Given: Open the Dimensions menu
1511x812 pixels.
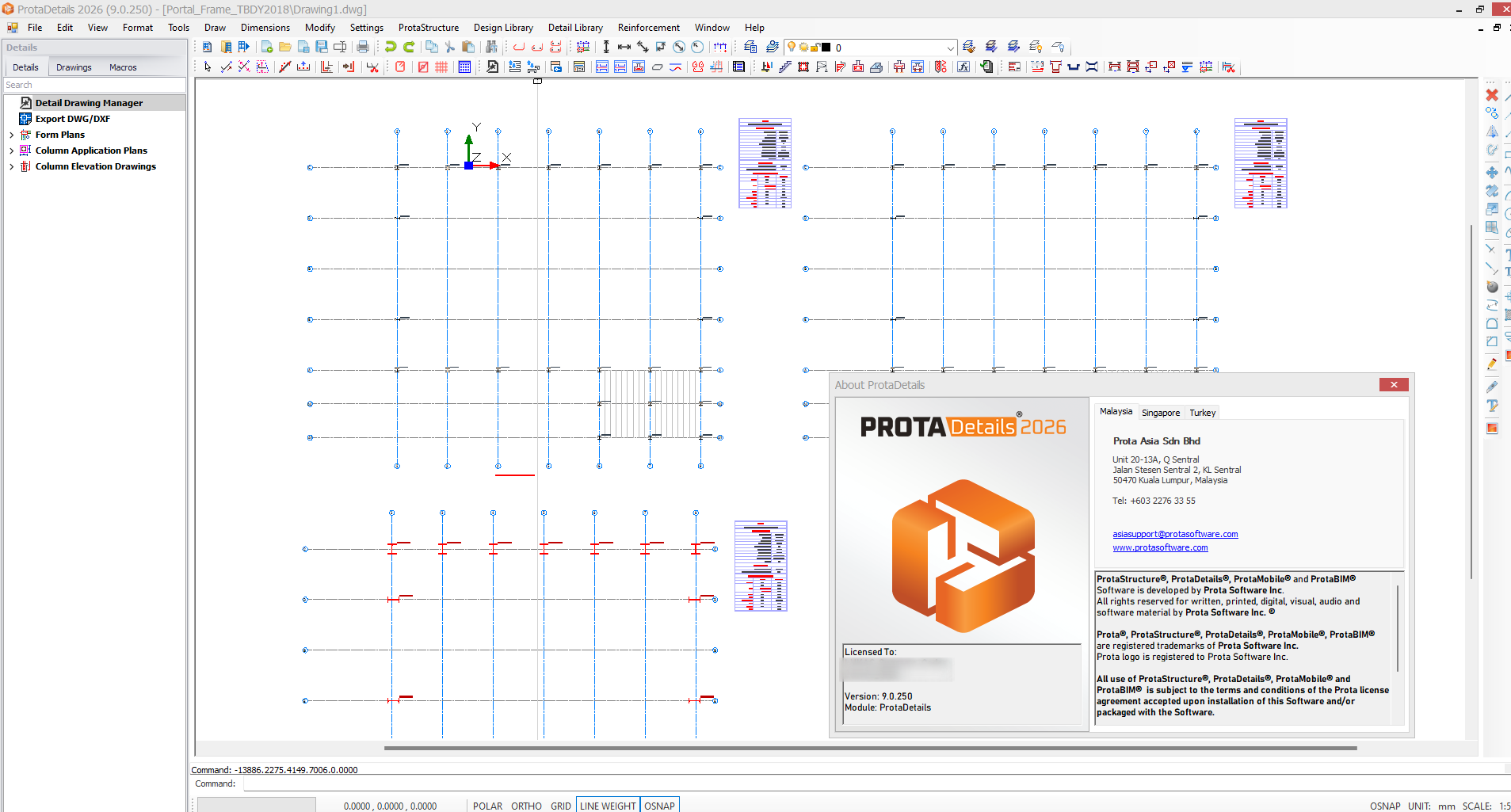Looking at the screenshot, I should coord(265,27).
